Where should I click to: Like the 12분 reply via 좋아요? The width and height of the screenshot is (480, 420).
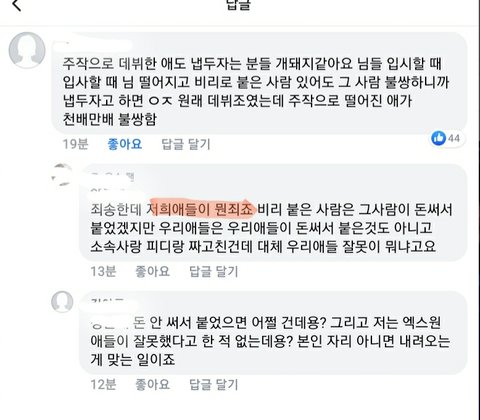152,384
